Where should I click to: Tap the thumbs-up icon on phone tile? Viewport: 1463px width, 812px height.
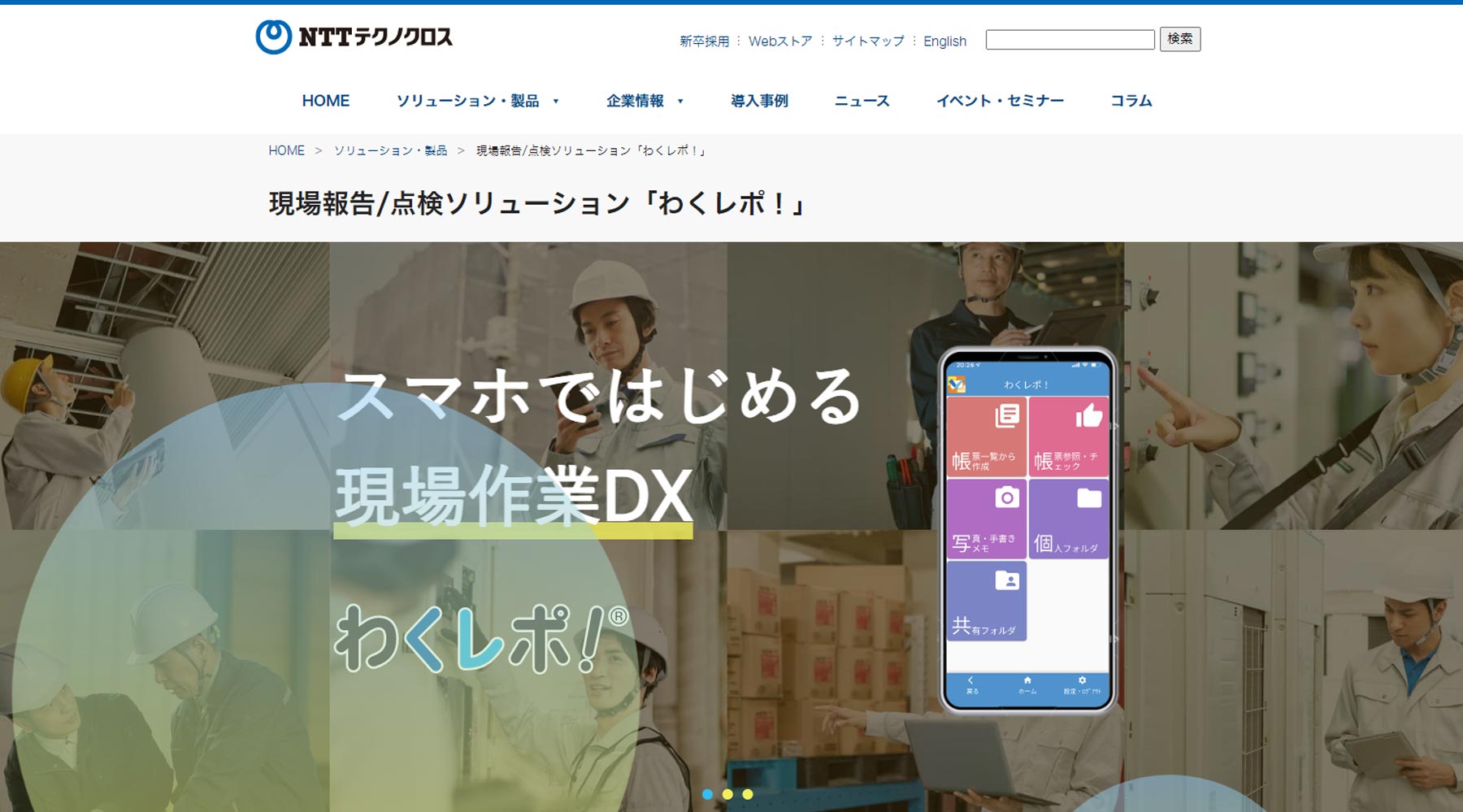(x=1089, y=415)
